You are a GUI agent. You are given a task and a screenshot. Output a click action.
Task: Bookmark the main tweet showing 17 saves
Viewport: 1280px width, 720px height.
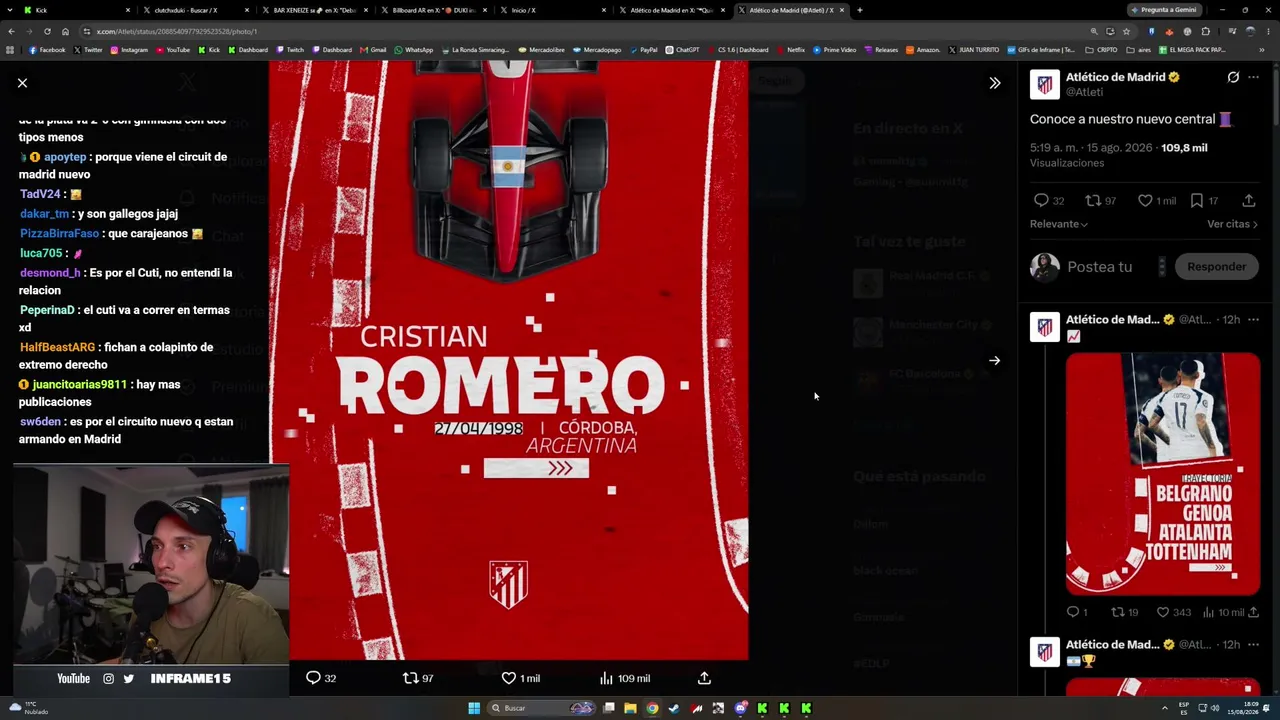[1204, 201]
